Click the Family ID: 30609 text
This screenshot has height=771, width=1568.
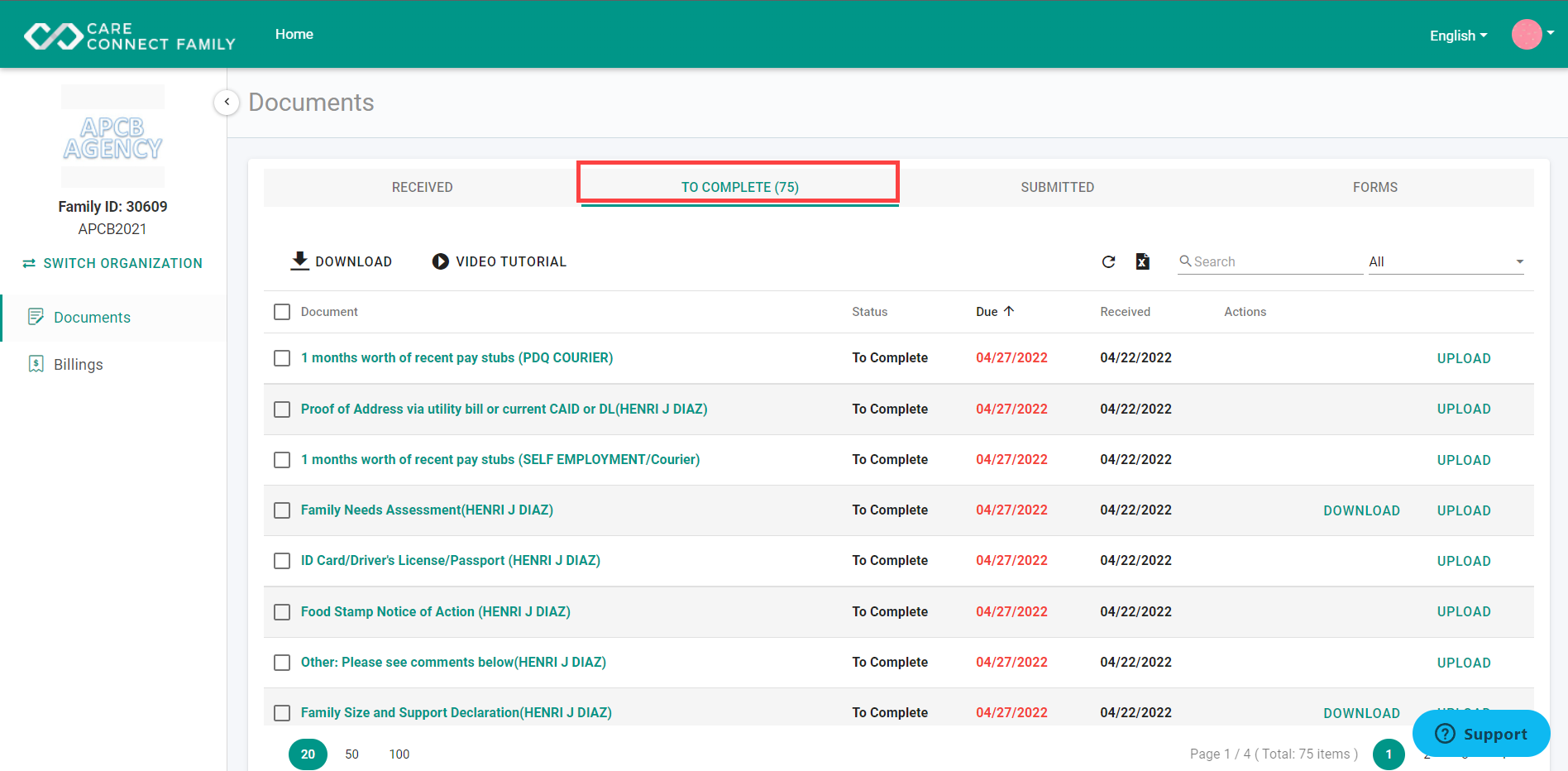[112, 206]
